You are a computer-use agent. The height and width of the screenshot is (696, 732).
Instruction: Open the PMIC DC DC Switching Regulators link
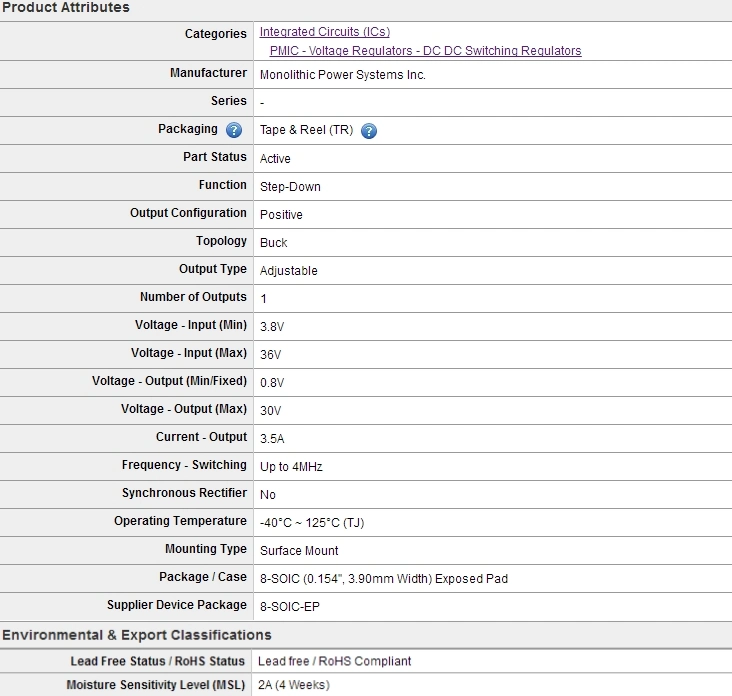425,50
